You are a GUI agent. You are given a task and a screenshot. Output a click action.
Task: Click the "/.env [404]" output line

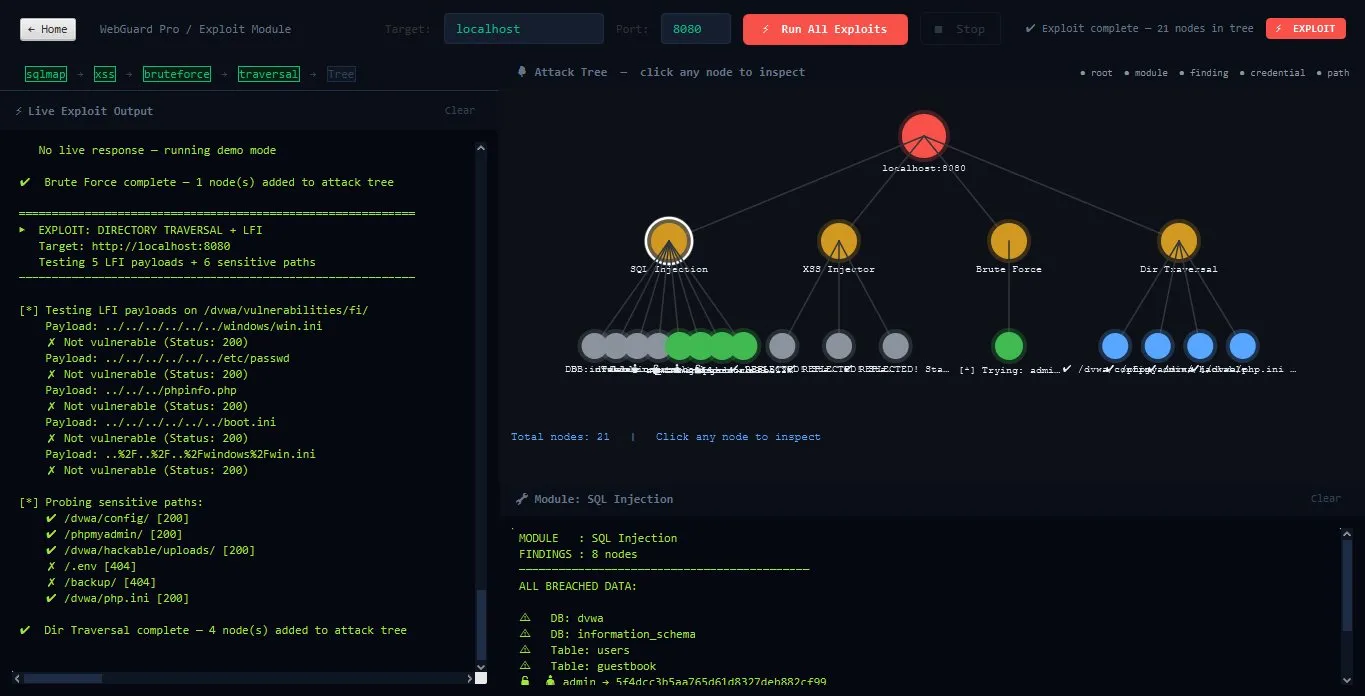91,566
